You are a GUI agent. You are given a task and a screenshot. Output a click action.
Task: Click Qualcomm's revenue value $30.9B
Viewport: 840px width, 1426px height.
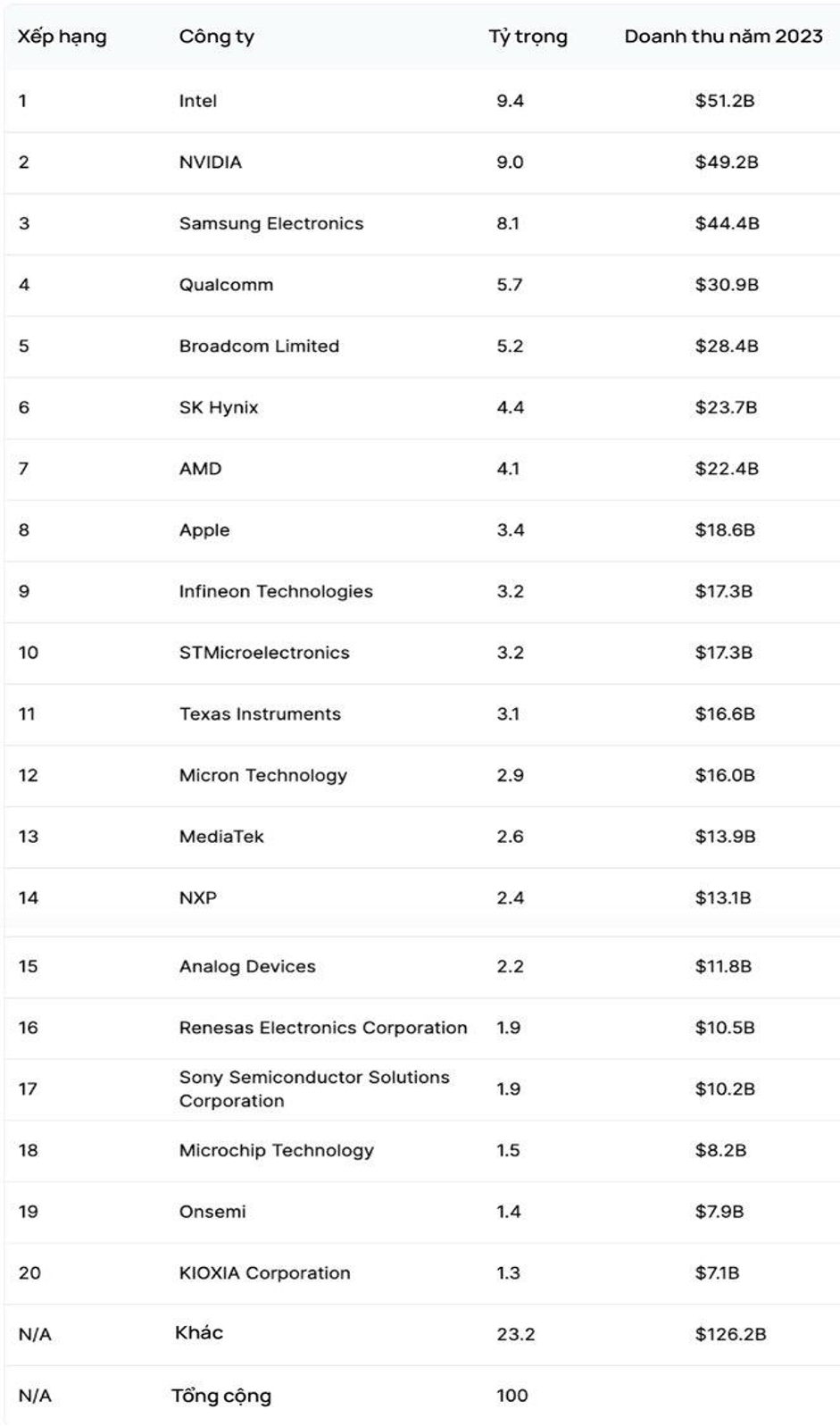click(727, 285)
